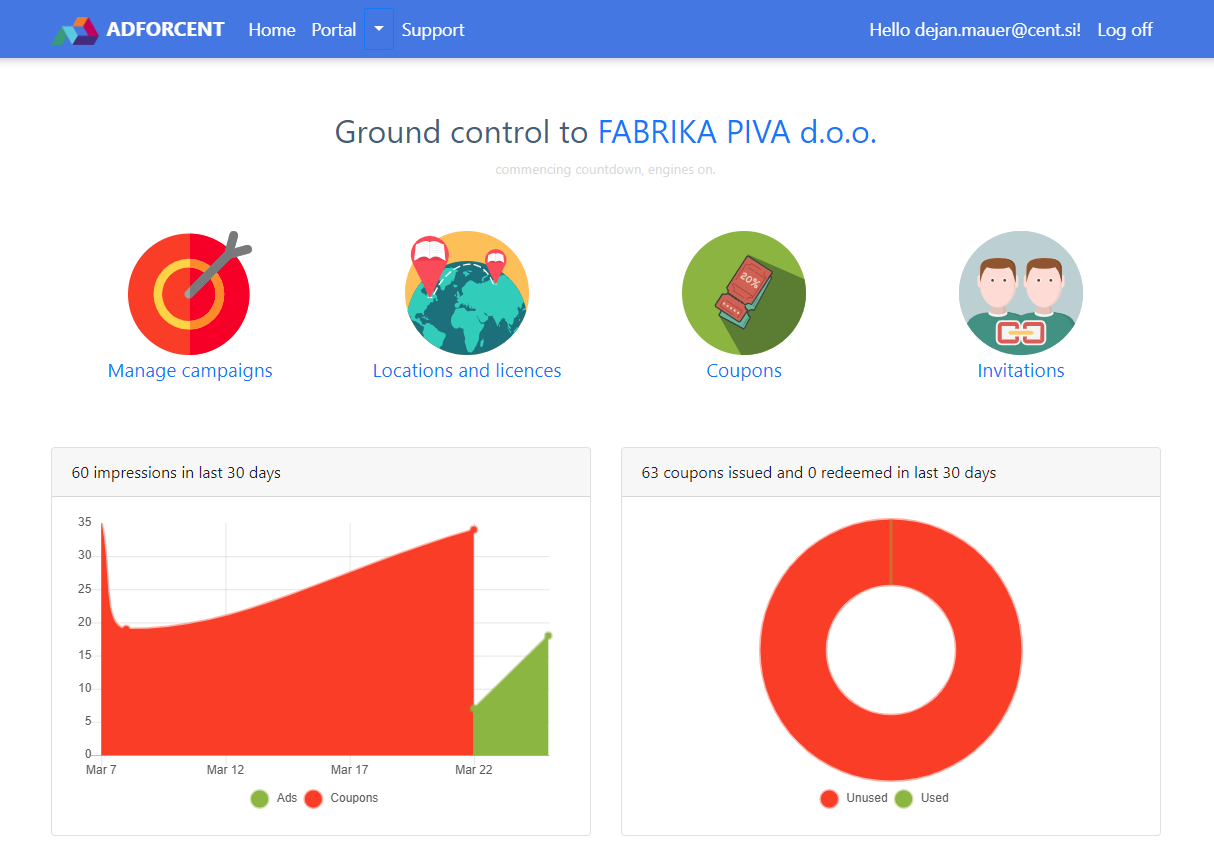
Task: Click '60 impressions in last 30 days' header
Action: click(176, 473)
